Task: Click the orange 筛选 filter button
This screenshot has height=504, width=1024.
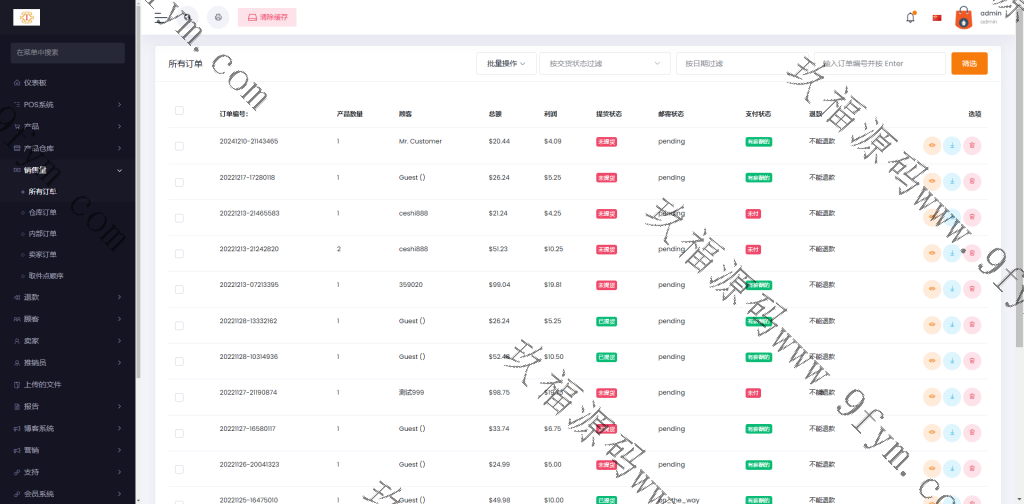Action: point(969,63)
